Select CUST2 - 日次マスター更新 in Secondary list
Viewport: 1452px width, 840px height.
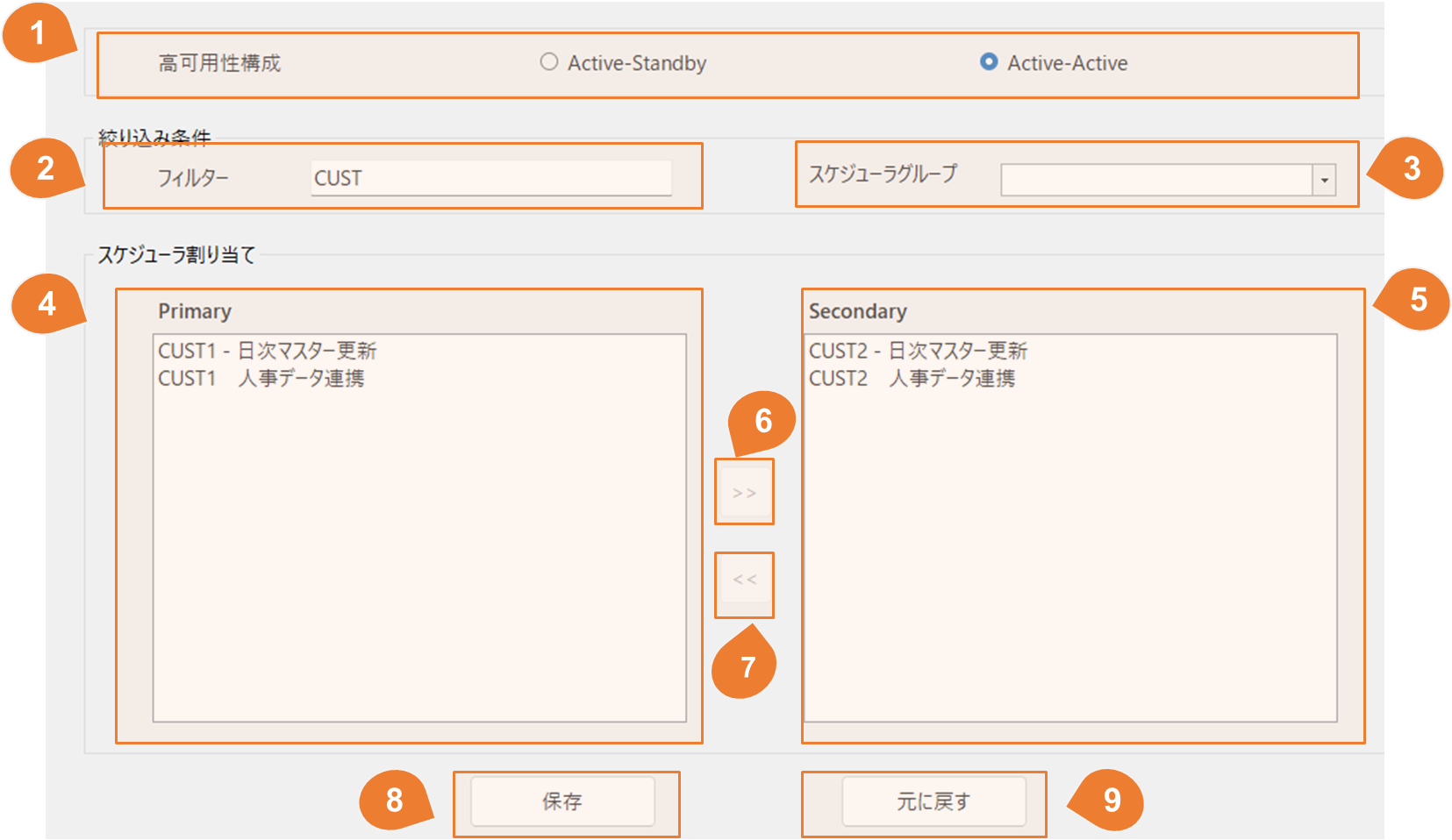coord(919,351)
